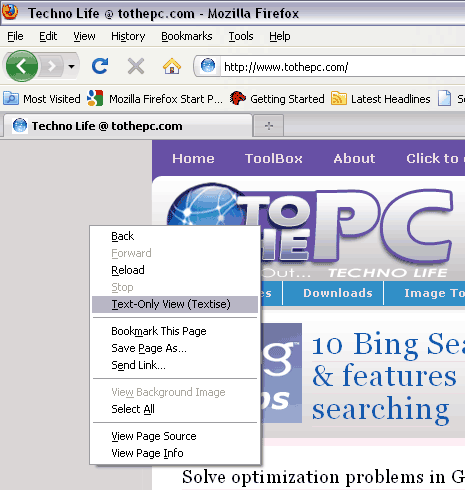Open the Bookmarks menu
The width and height of the screenshot is (465, 490).
[187, 36]
